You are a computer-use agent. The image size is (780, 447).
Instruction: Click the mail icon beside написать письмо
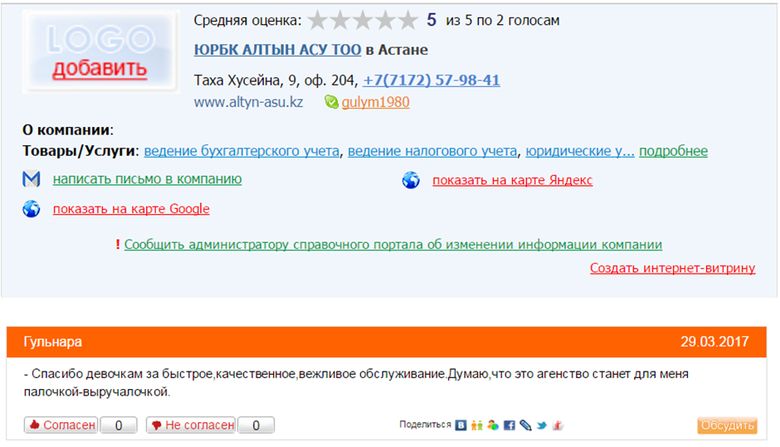click(x=31, y=179)
